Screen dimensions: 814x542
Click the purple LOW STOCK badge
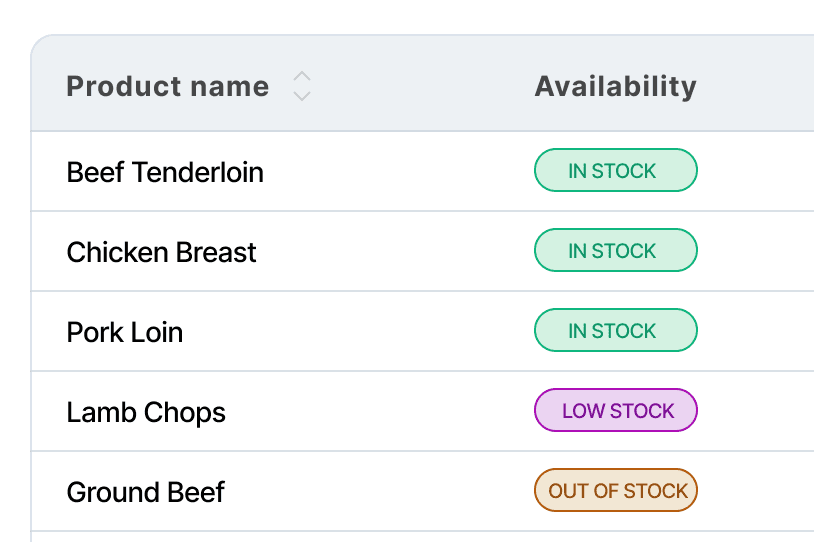pyautogui.click(x=615, y=411)
